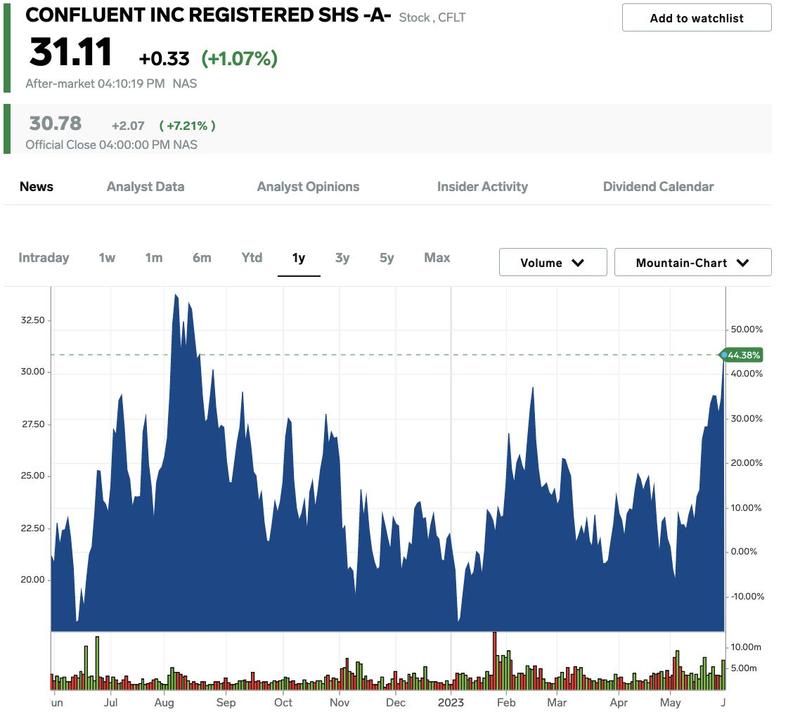The height and width of the screenshot is (728, 800).
Task: Go to the Dividend Calendar tab
Action: coord(658,187)
